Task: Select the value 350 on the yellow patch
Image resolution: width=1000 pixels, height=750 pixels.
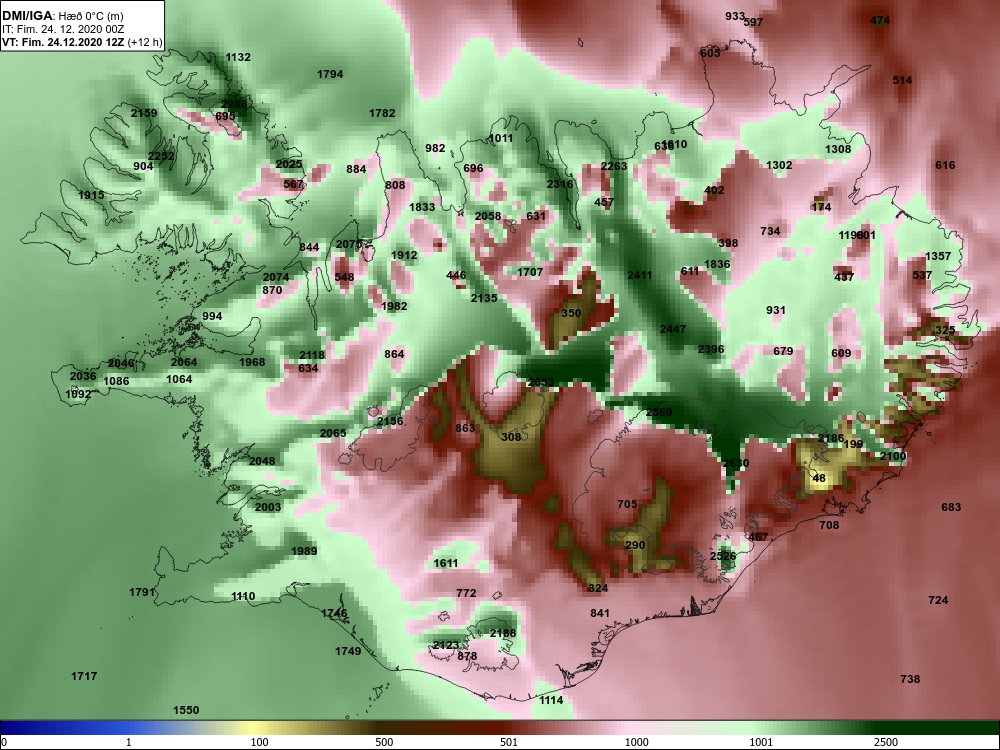Action: coord(571,313)
